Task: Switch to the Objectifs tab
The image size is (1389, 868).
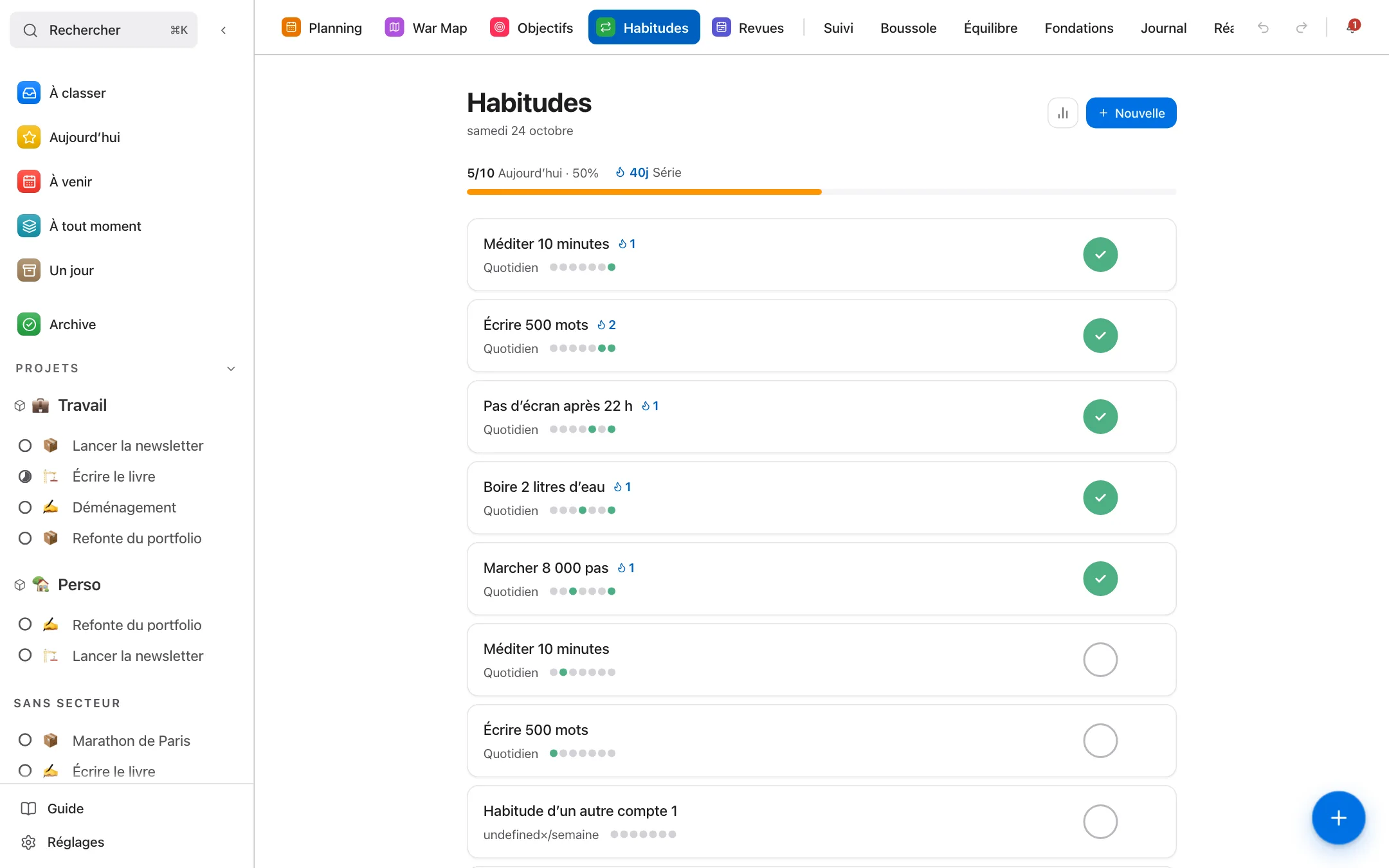Action: coord(531,28)
